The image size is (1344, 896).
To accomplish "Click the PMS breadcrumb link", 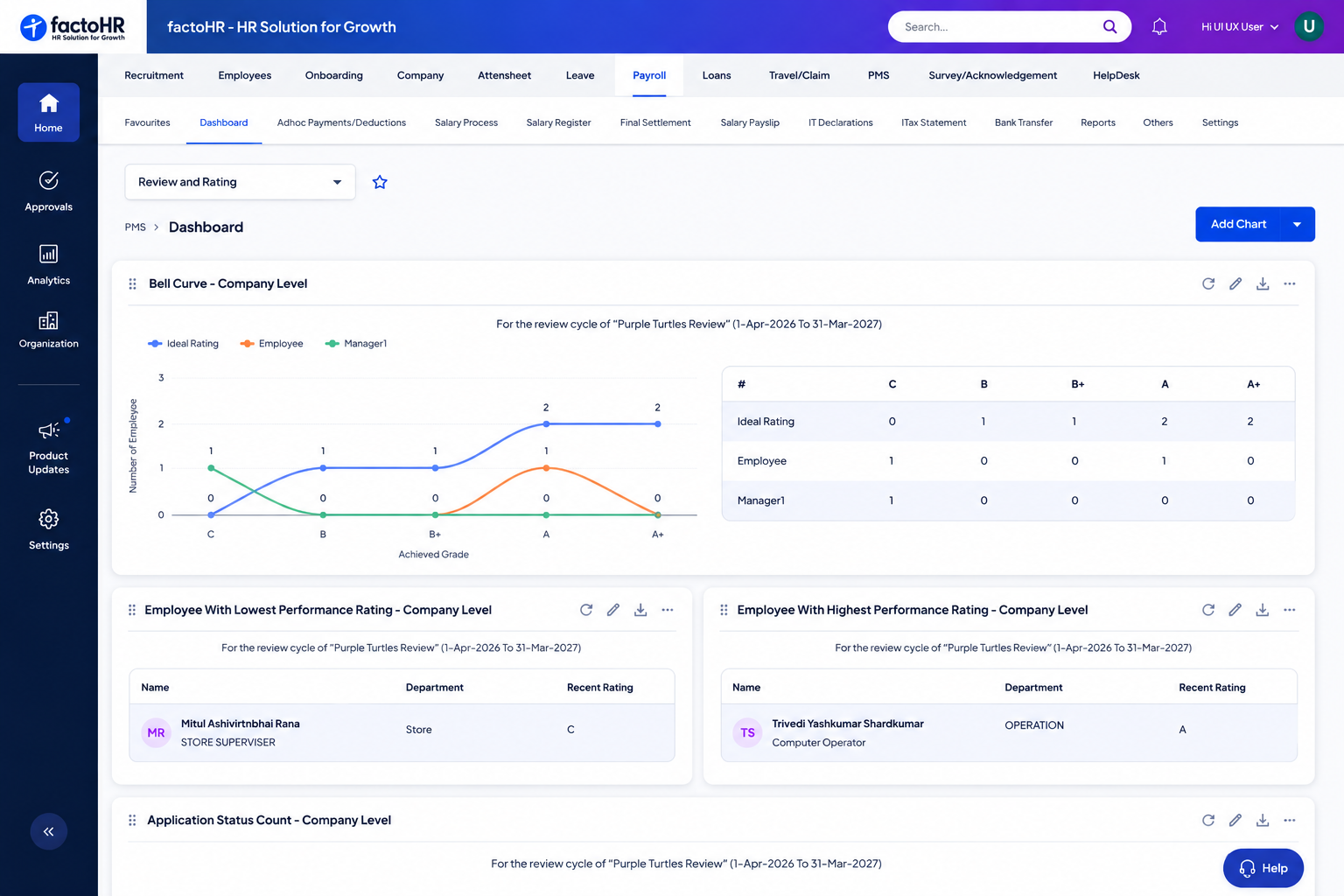I will pyautogui.click(x=136, y=227).
